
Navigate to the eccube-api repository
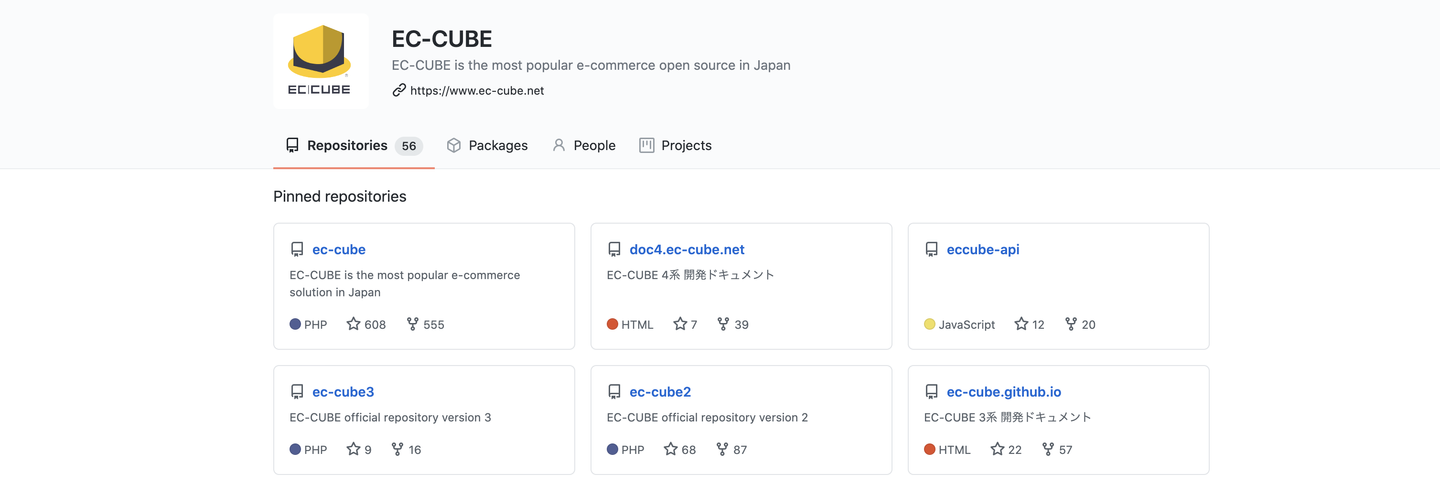pos(983,249)
